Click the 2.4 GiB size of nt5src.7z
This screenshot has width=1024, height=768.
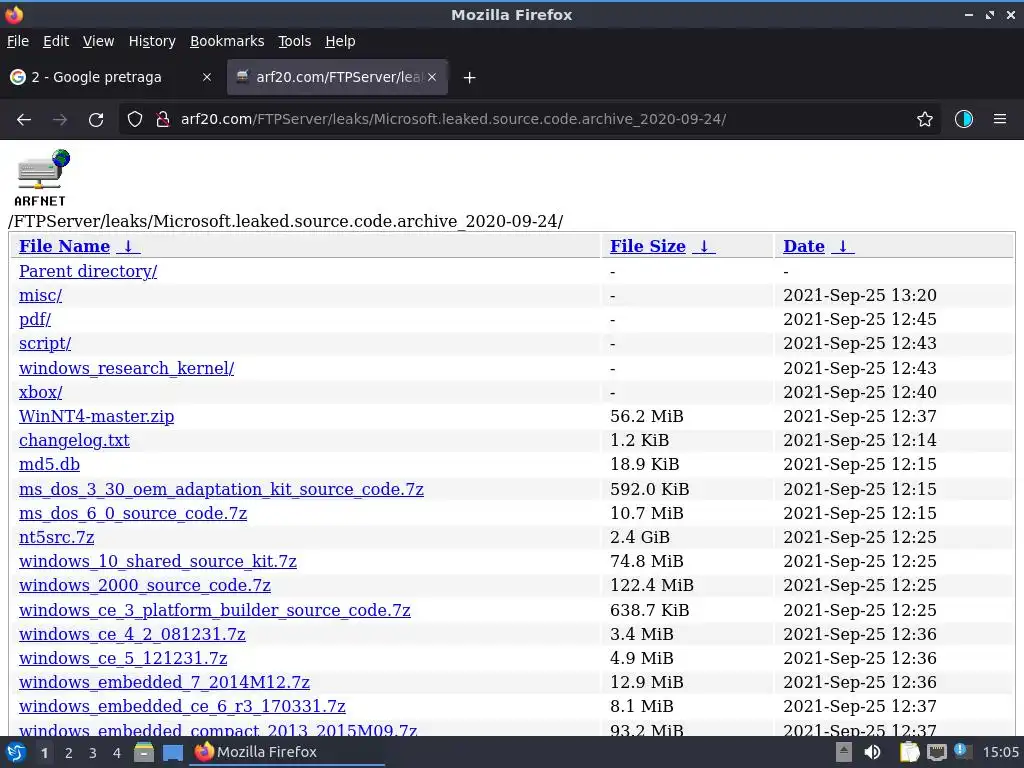tap(640, 537)
